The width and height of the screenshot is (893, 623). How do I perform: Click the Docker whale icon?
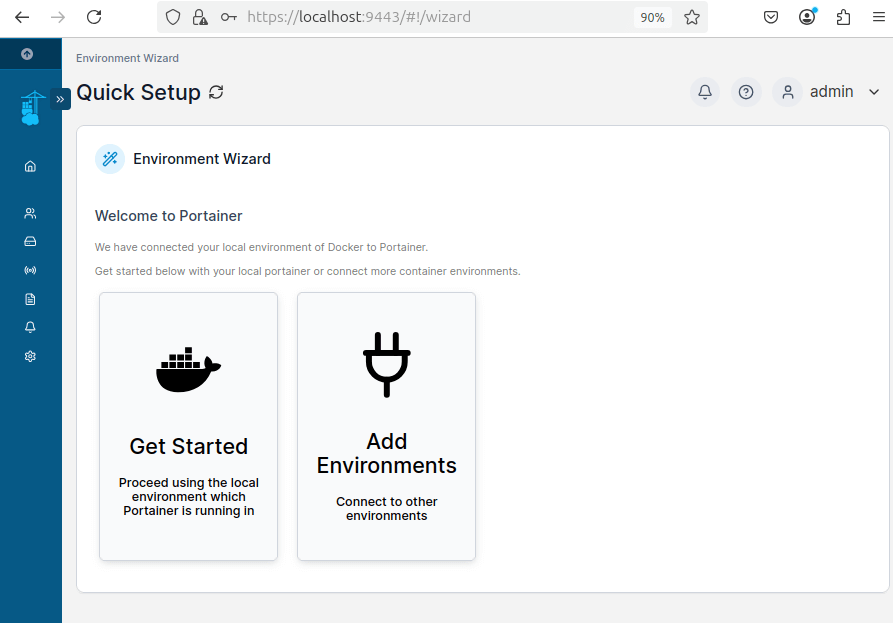[x=189, y=370]
